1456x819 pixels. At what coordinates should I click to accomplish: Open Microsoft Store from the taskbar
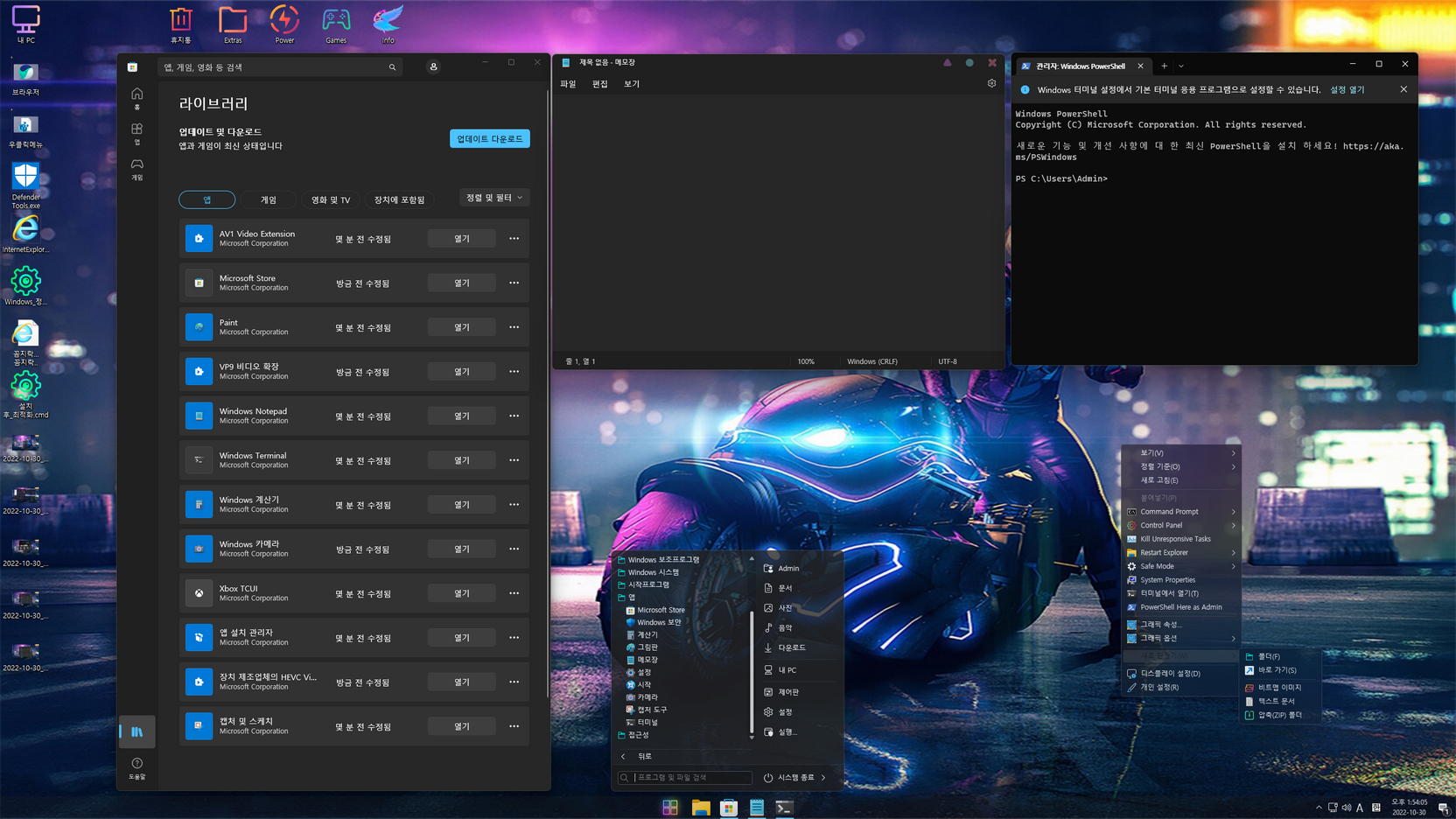tap(729, 808)
